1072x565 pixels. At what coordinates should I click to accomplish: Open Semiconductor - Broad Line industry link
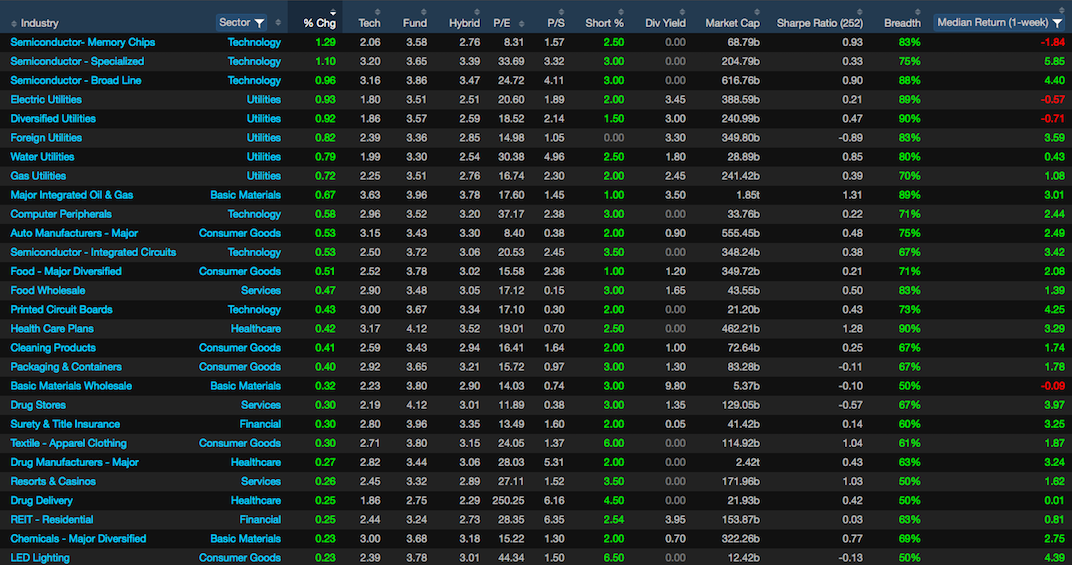pos(76,81)
